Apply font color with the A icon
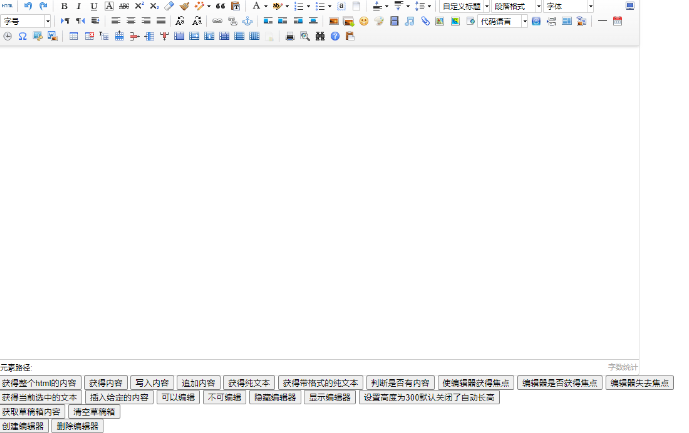The image size is (689, 433). (256, 6)
